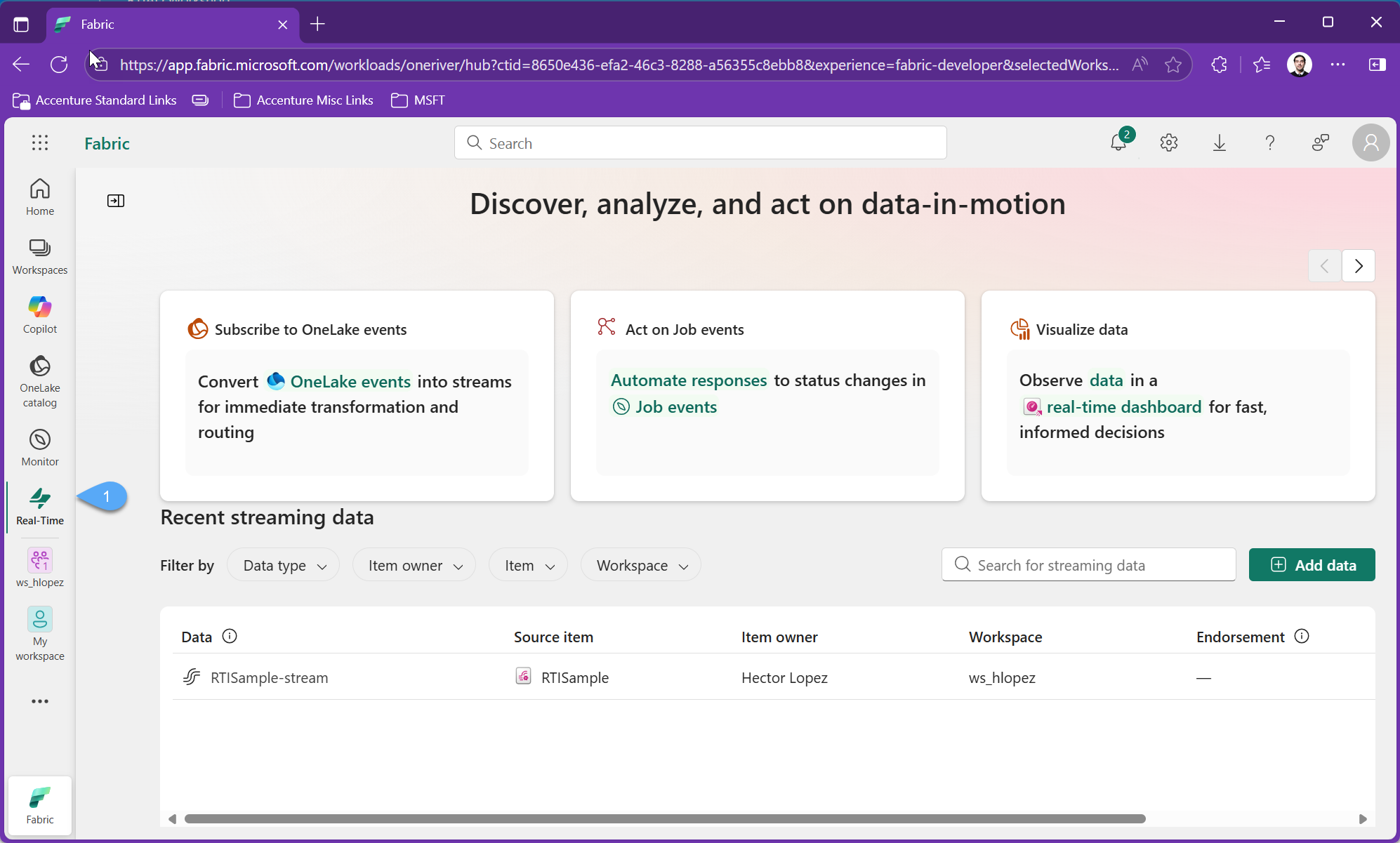1400x843 pixels.
Task: Click the info icon next to Data
Action: [230, 636]
